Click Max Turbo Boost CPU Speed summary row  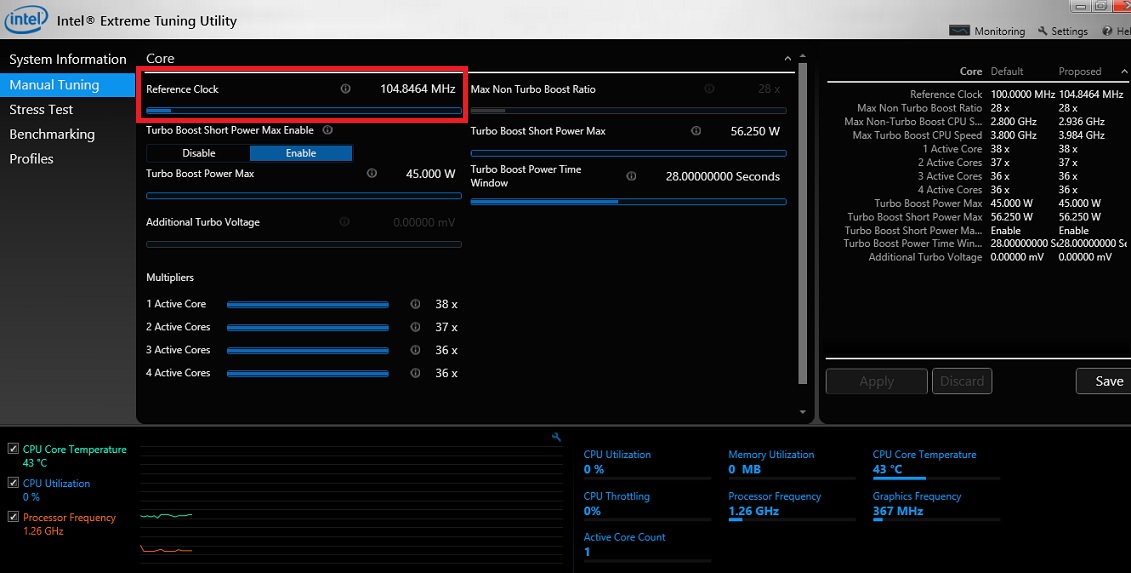tap(977, 135)
